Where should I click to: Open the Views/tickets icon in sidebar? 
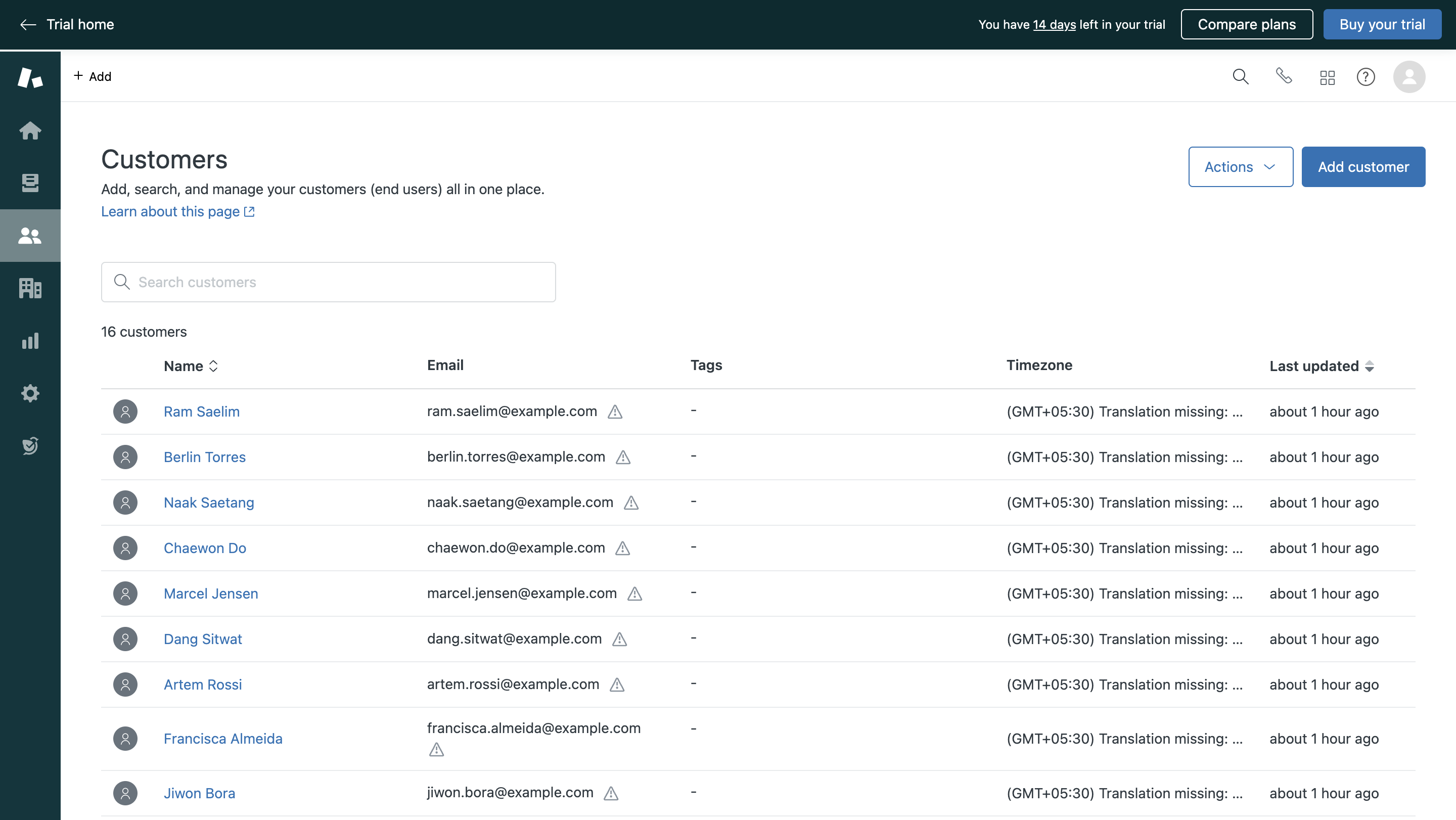pyautogui.click(x=30, y=183)
